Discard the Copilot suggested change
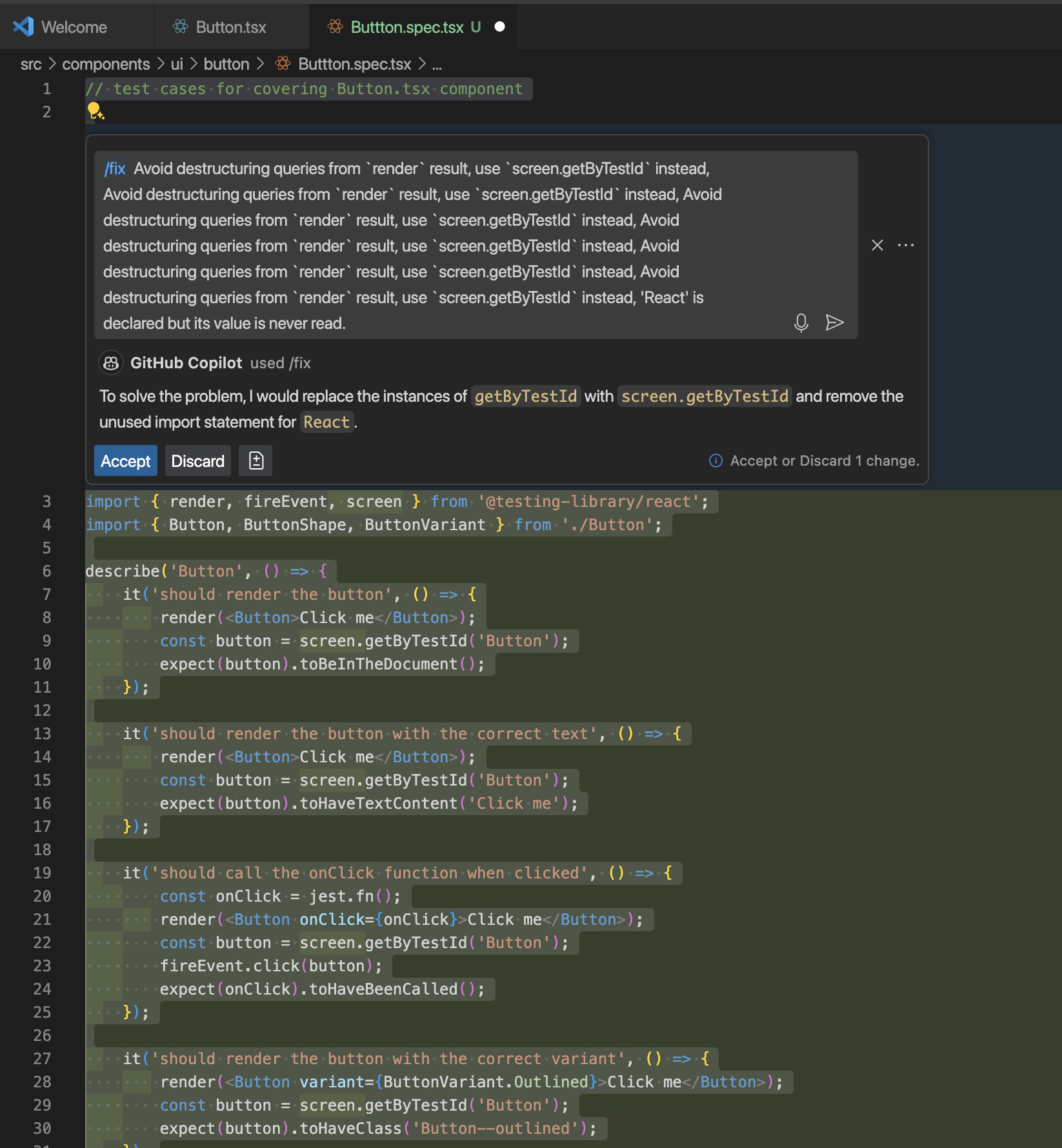Viewport: 1062px width, 1148px height. point(197,460)
